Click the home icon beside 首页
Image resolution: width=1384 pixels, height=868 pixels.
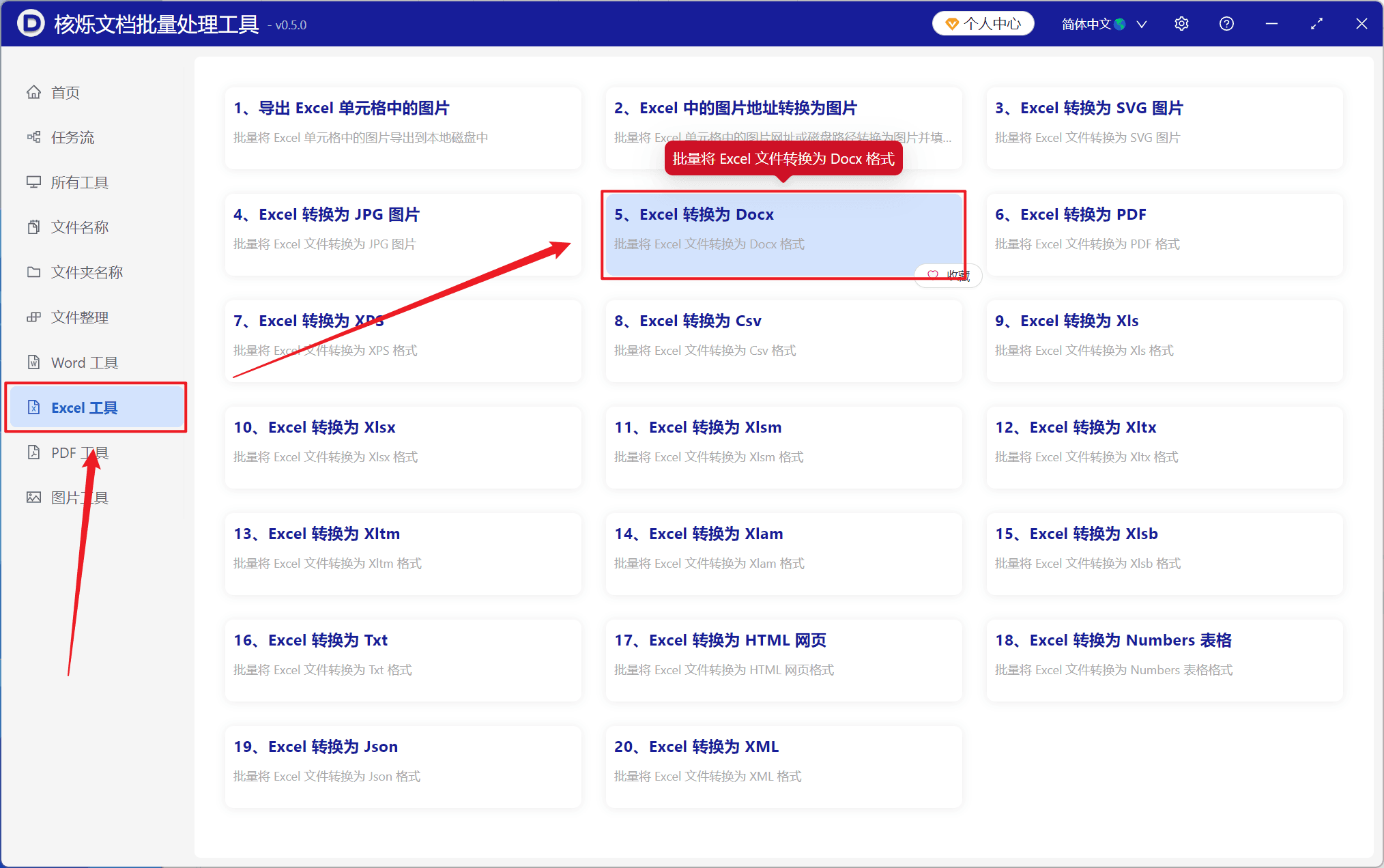33,92
